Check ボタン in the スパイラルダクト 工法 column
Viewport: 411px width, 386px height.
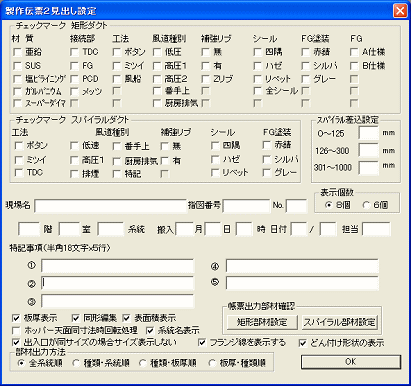pyautogui.click(x=19, y=146)
